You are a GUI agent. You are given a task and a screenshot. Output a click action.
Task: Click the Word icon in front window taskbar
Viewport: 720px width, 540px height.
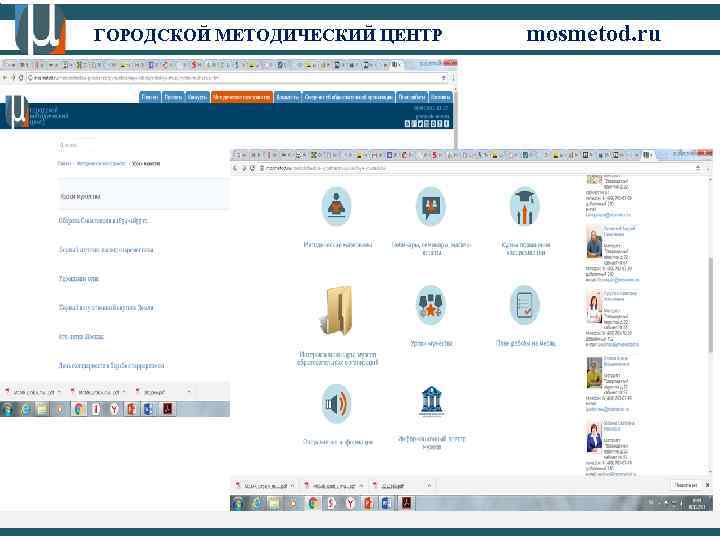[387, 503]
